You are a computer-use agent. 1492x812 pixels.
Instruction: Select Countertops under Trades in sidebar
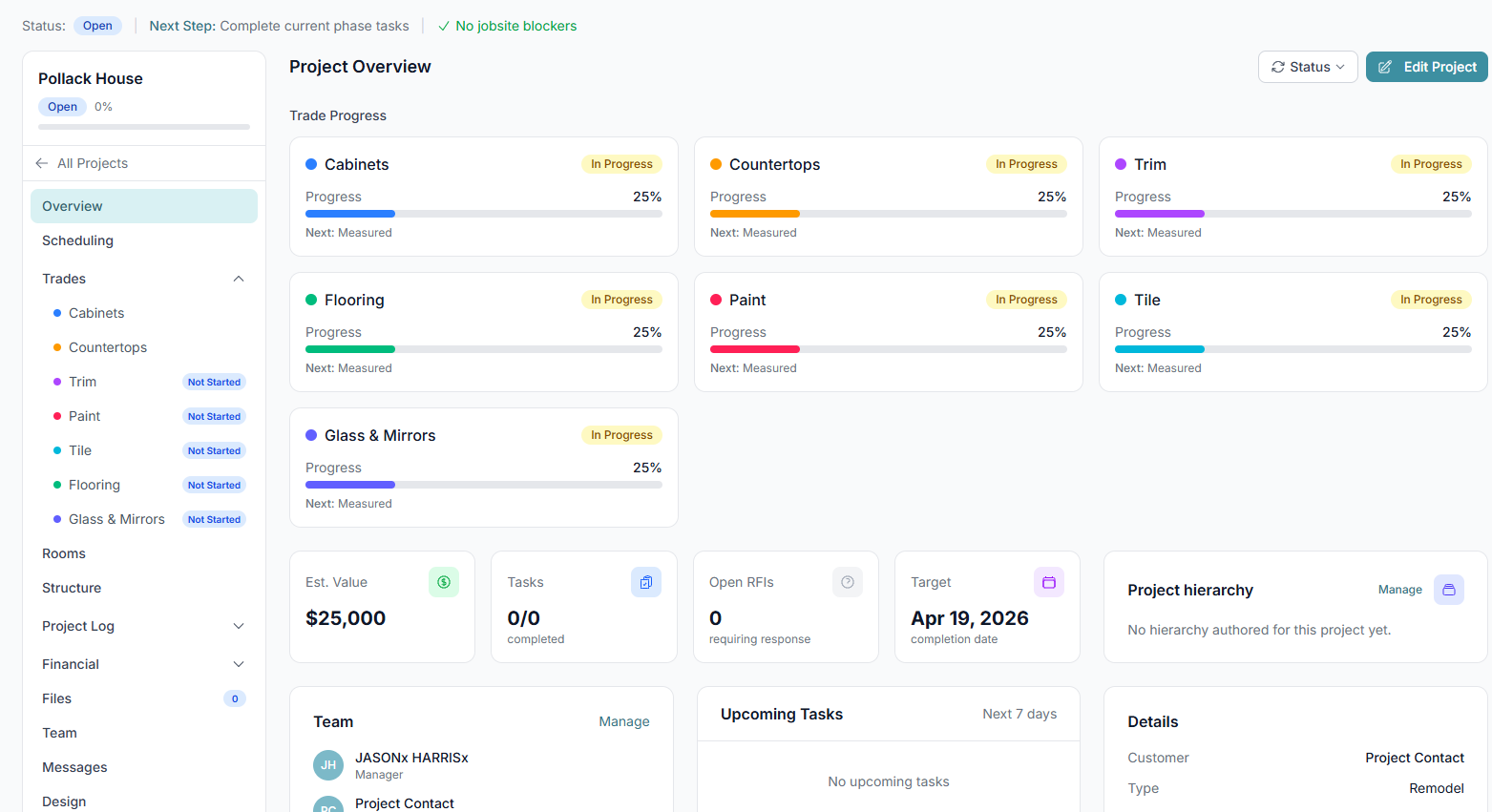click(151, 347)
